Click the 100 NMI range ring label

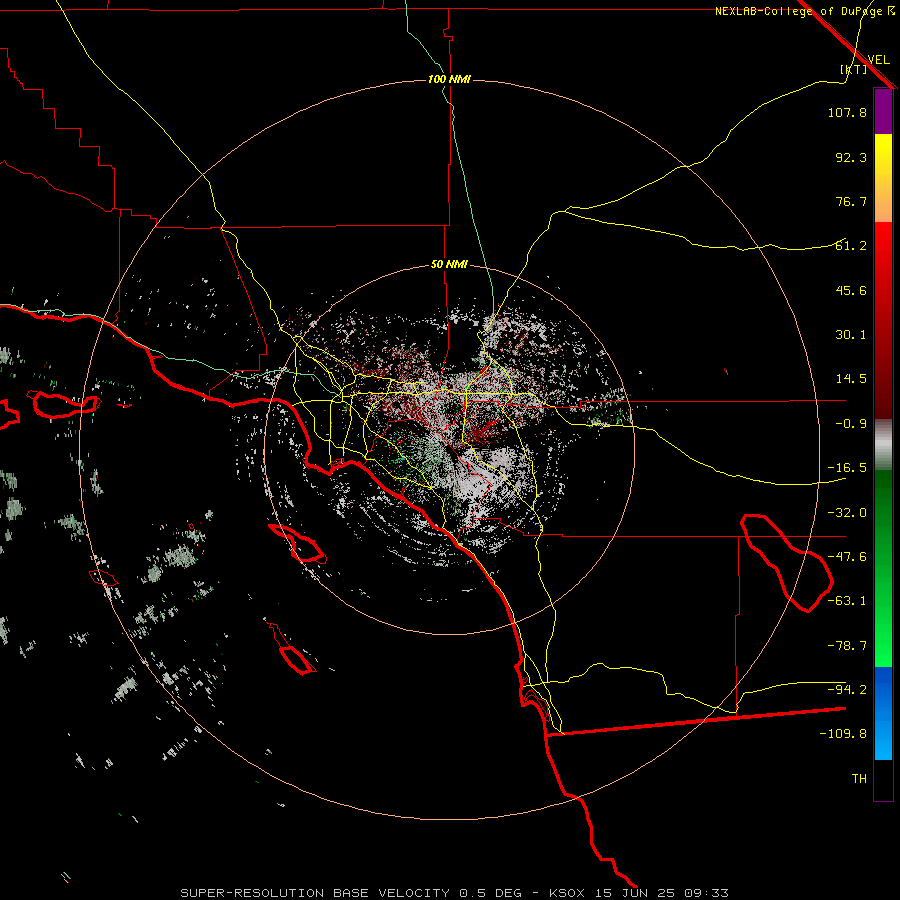click(449, 79)
